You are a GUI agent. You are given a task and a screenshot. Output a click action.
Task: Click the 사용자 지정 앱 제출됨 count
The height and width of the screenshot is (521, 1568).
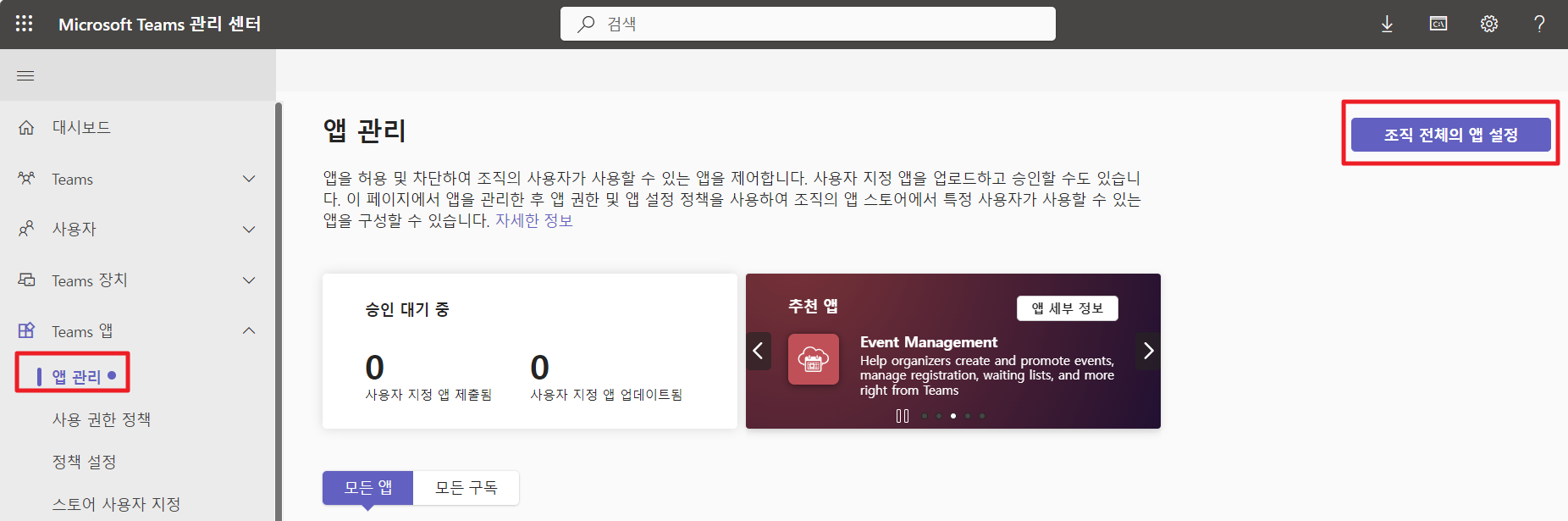tap(375, 368)
